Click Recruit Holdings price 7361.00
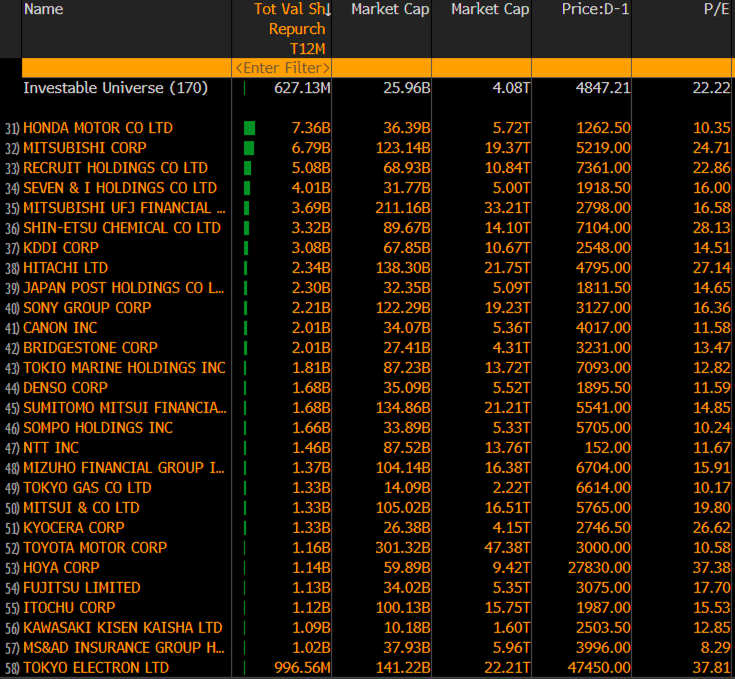 click(x=603, y=168)
